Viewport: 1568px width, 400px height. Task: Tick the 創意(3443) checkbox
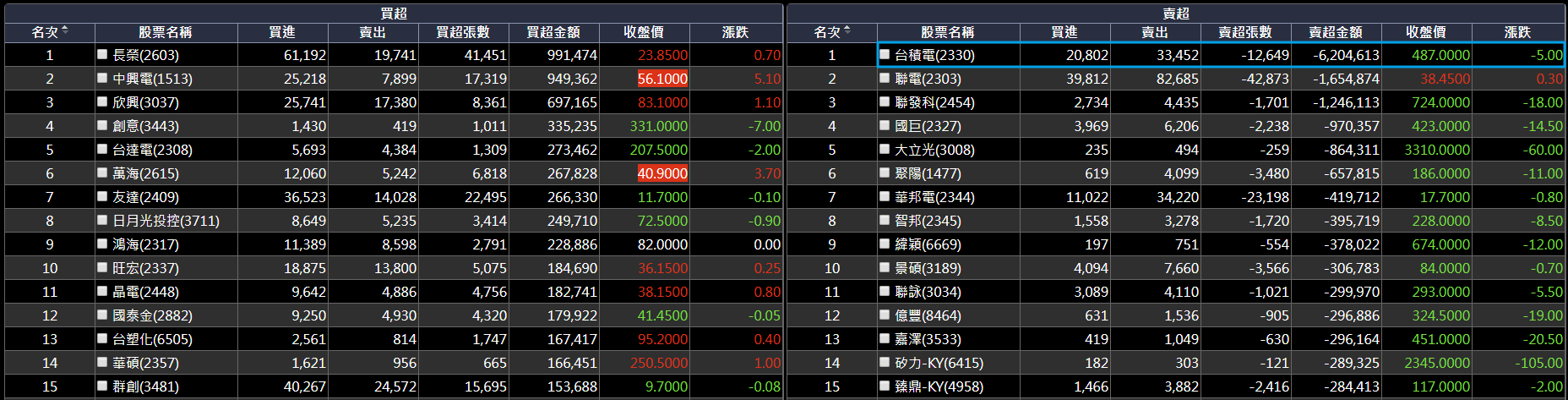click(x=102, y=125)
